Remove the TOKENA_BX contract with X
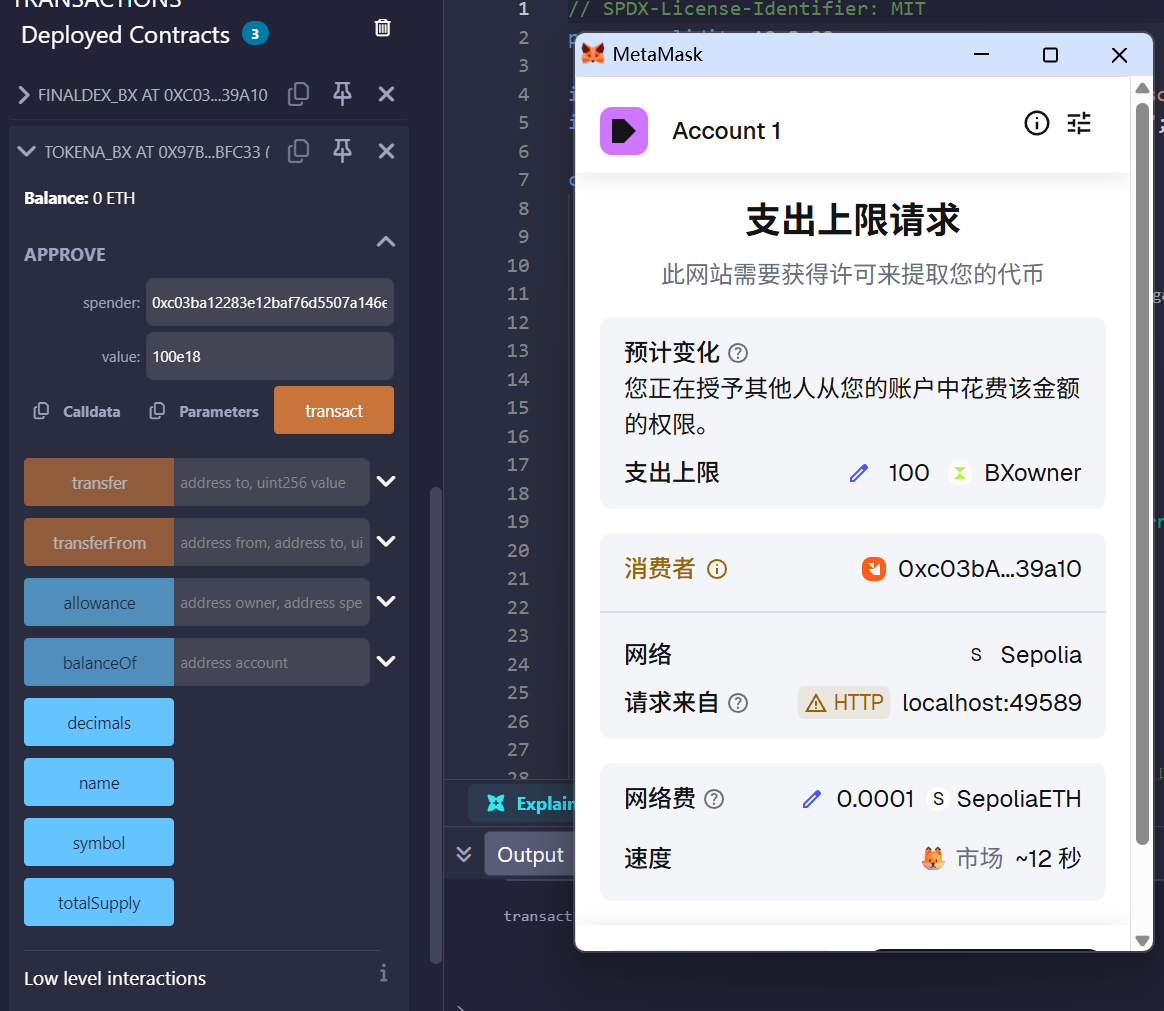 tap(386, 152)
